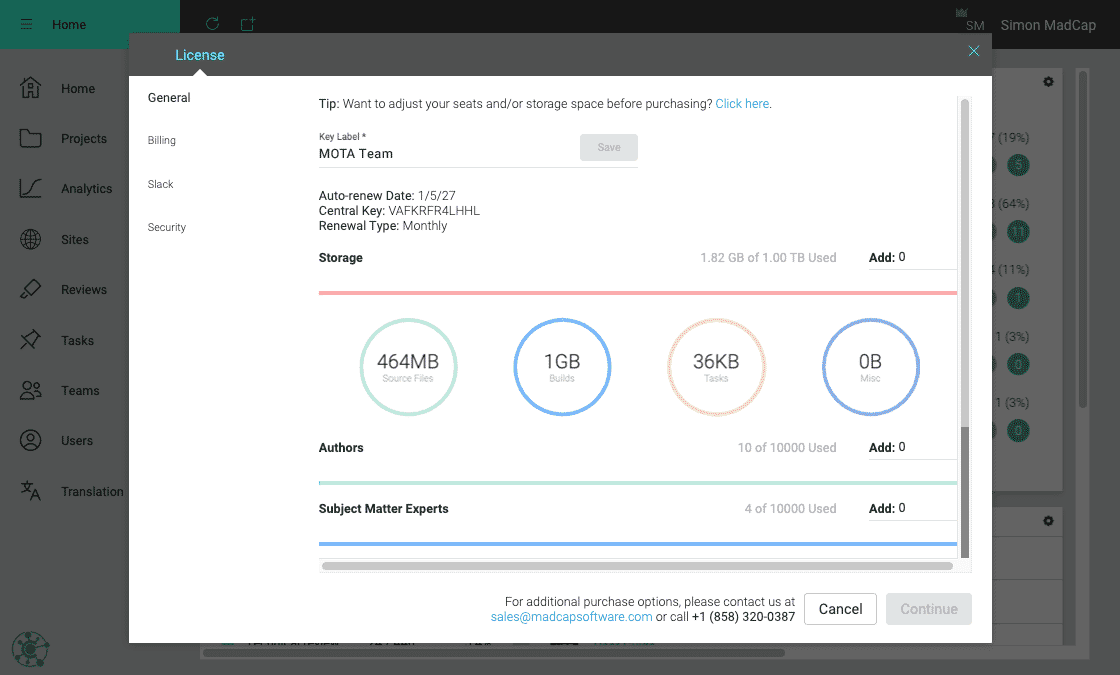
Task: Click the dialog horizontal scrollbar
Action: tap(637, 566)
